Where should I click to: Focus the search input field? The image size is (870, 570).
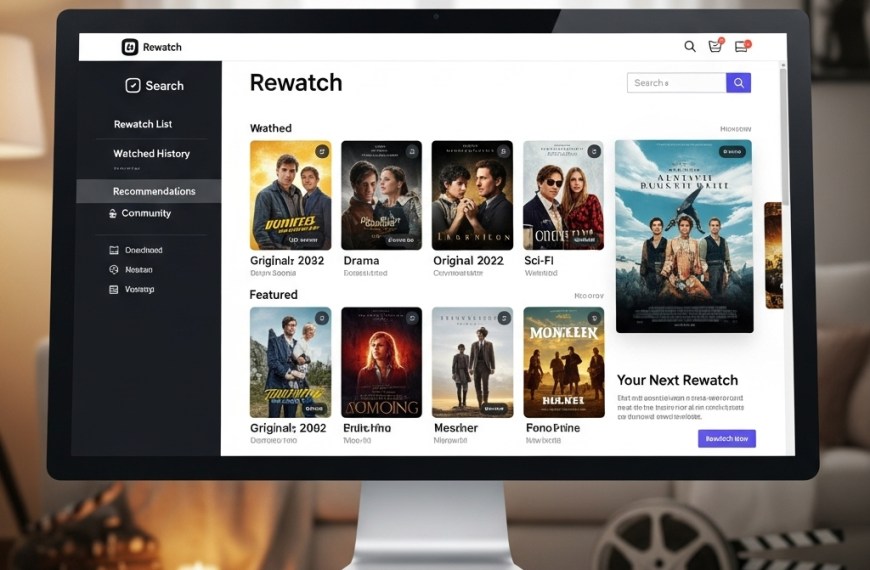(x=675, y=83)
